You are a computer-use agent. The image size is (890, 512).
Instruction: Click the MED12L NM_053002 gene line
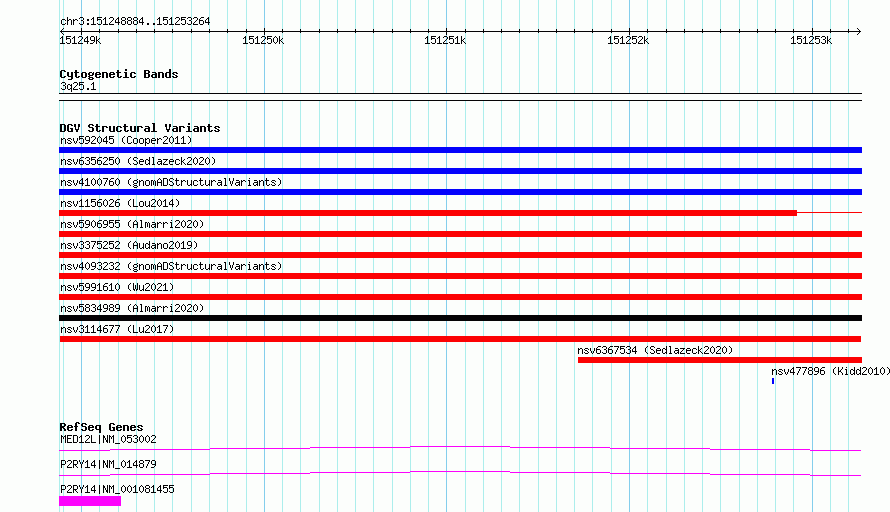(460, 448)
